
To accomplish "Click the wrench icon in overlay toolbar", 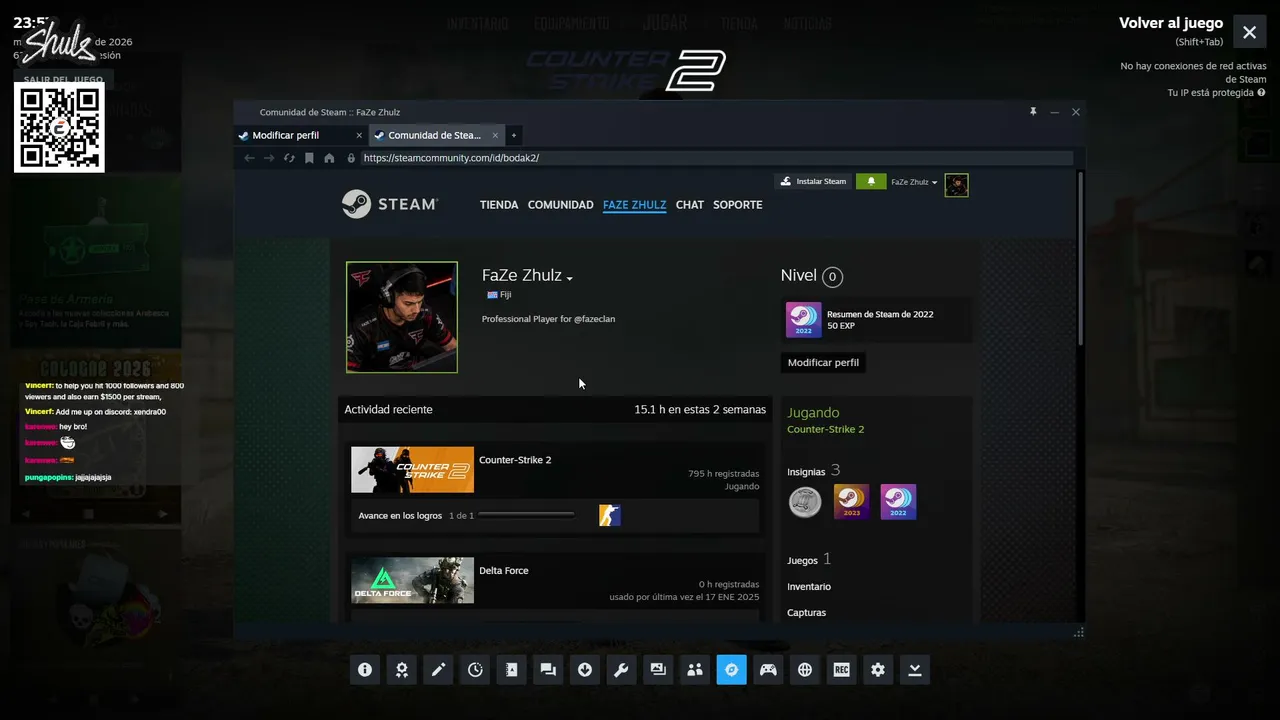I will pyautogui.click(x=621, y=670).
